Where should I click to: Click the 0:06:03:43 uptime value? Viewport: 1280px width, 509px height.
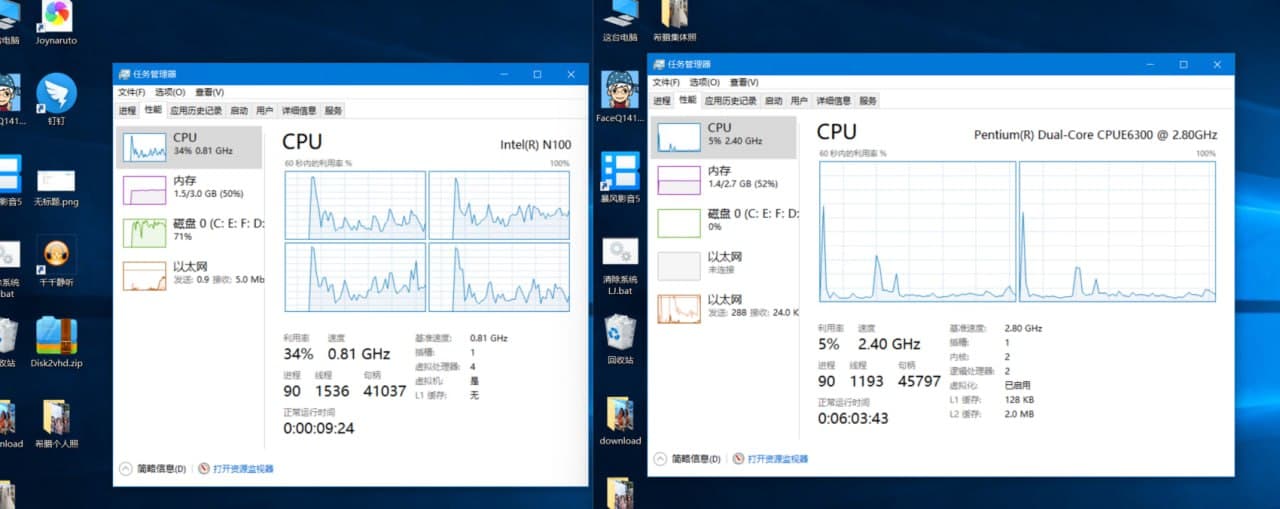pyautogui.click(x=853, y=418)
